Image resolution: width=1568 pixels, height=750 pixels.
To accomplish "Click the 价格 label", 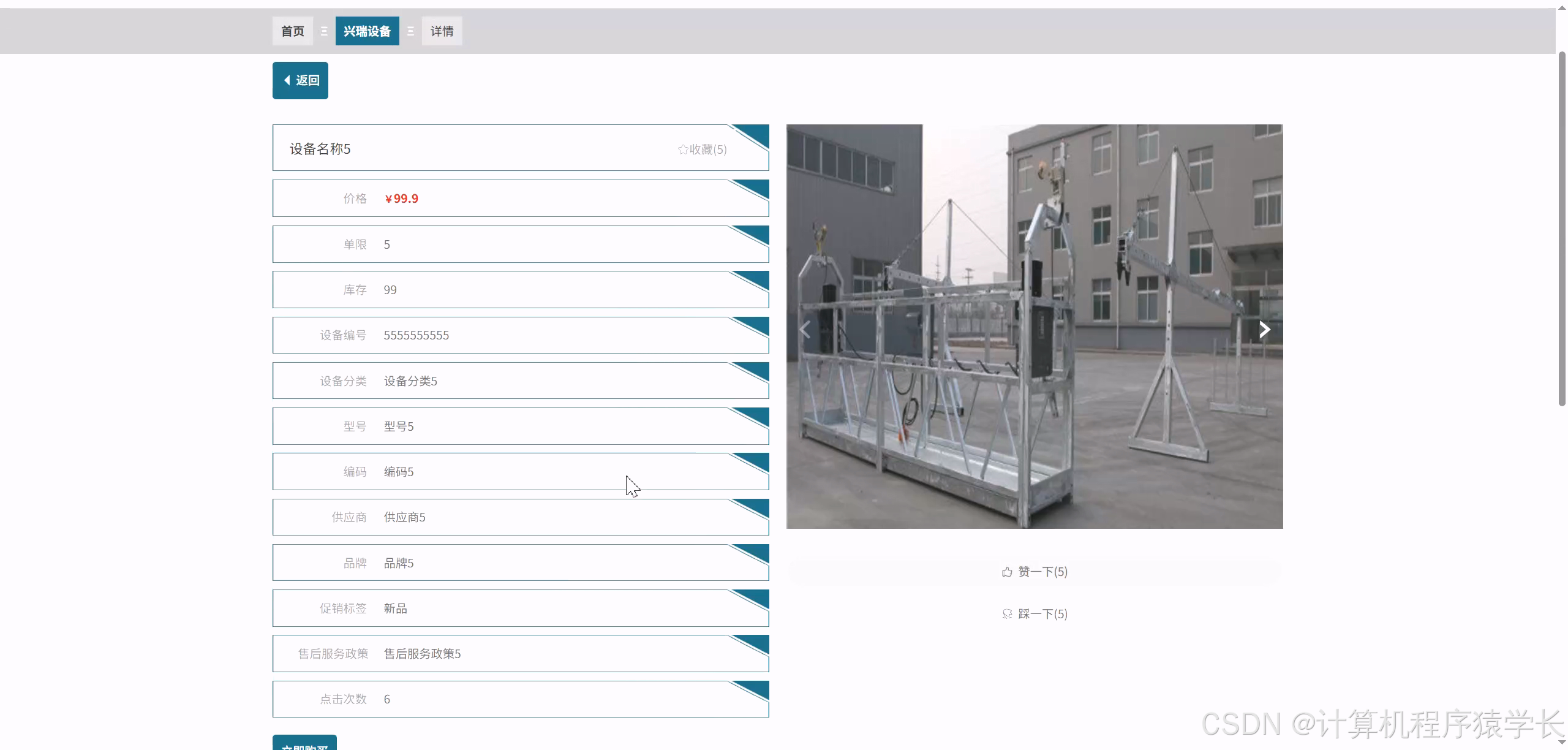I will coord(355,199).
